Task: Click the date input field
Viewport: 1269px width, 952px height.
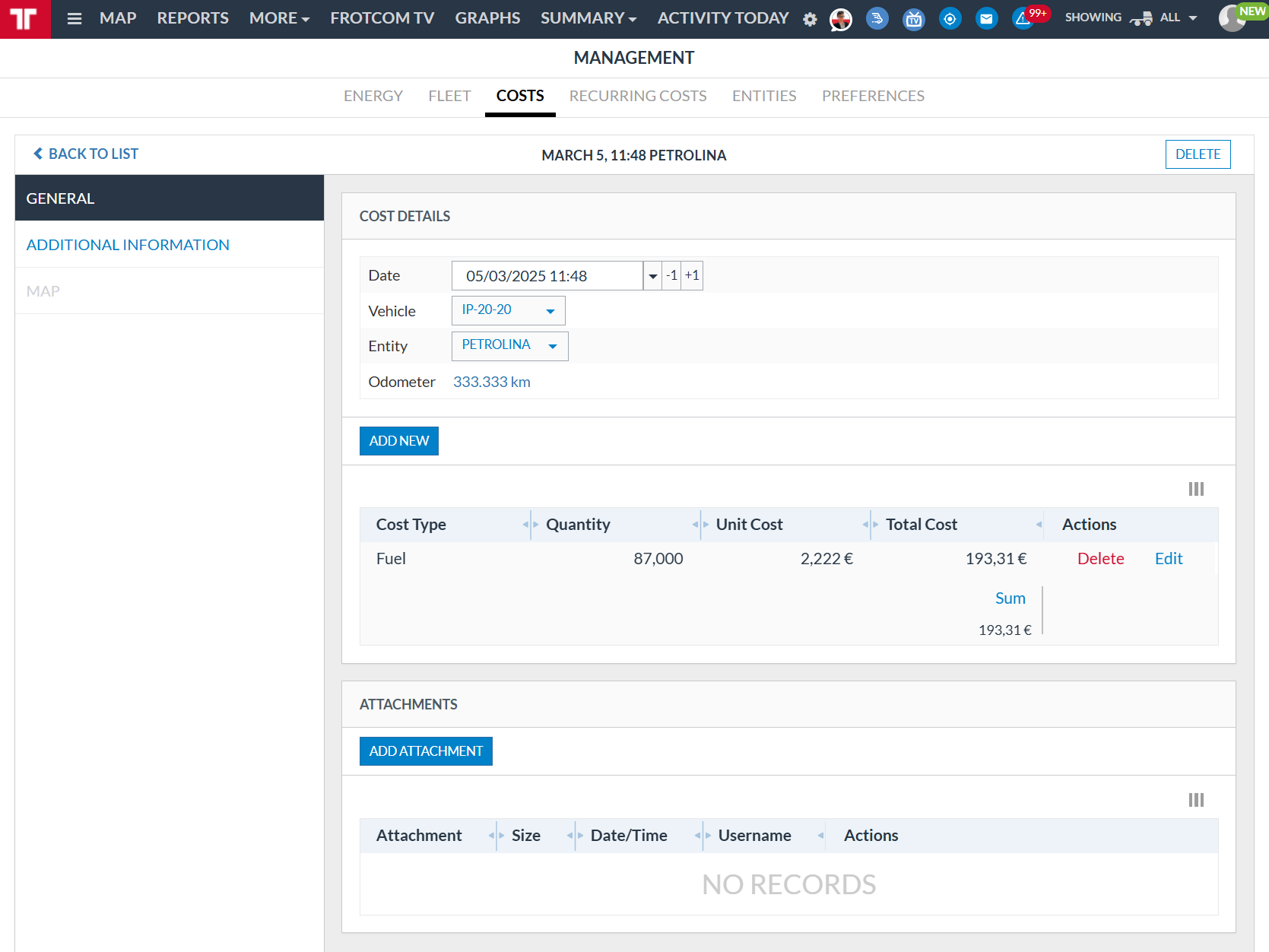Action: [547, 276]
